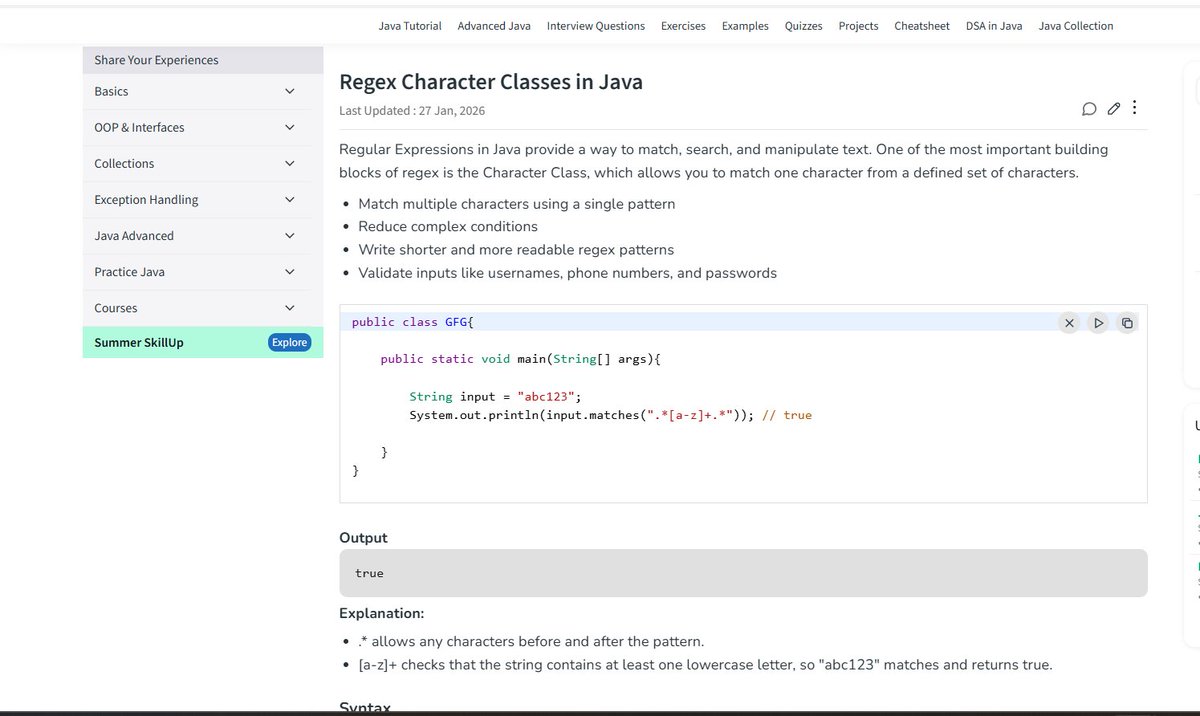
Task: Click the bullet explaining [a-z]+ lowercase check
Action: click(x=705, y=665)
